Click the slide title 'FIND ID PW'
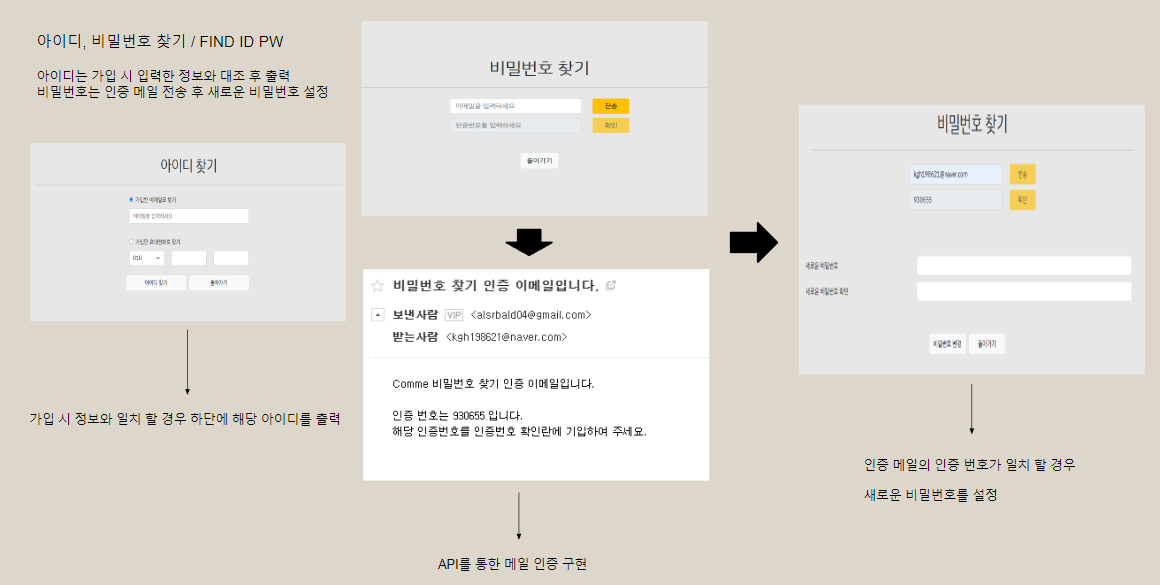1160x585 pixels. pyautogui.click(x=241, y=42)
